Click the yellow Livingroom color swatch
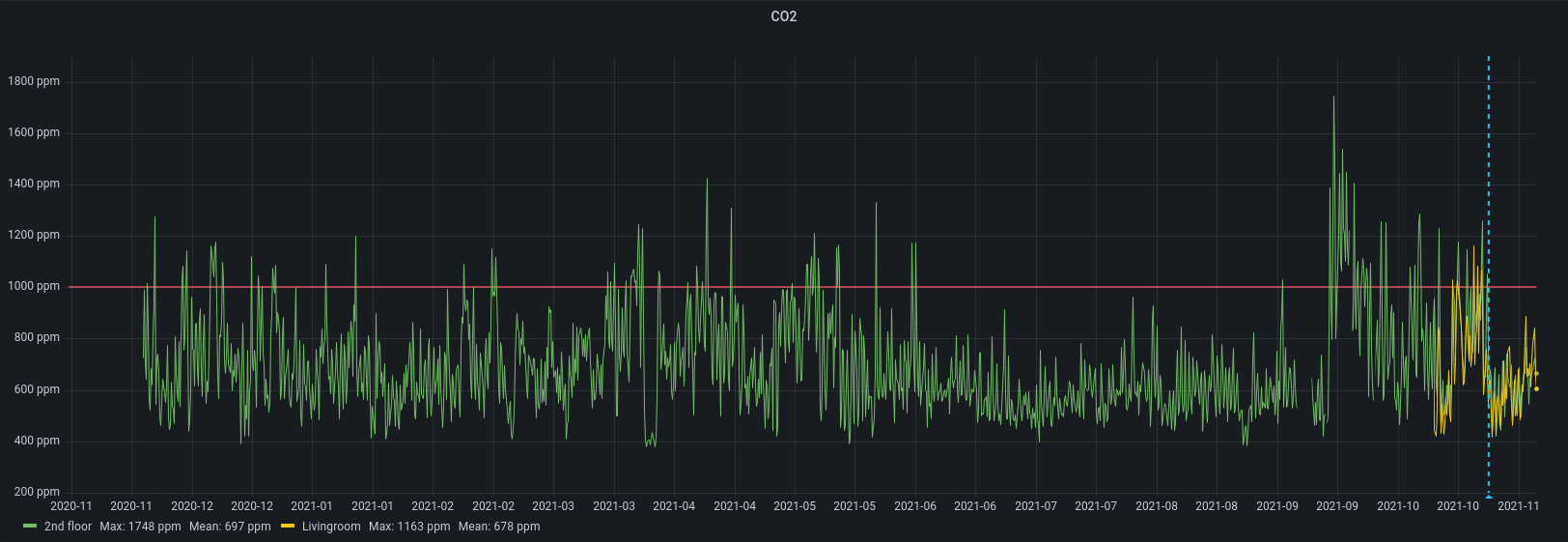This screenshot has width=1568, height=542. pos(288,527)
